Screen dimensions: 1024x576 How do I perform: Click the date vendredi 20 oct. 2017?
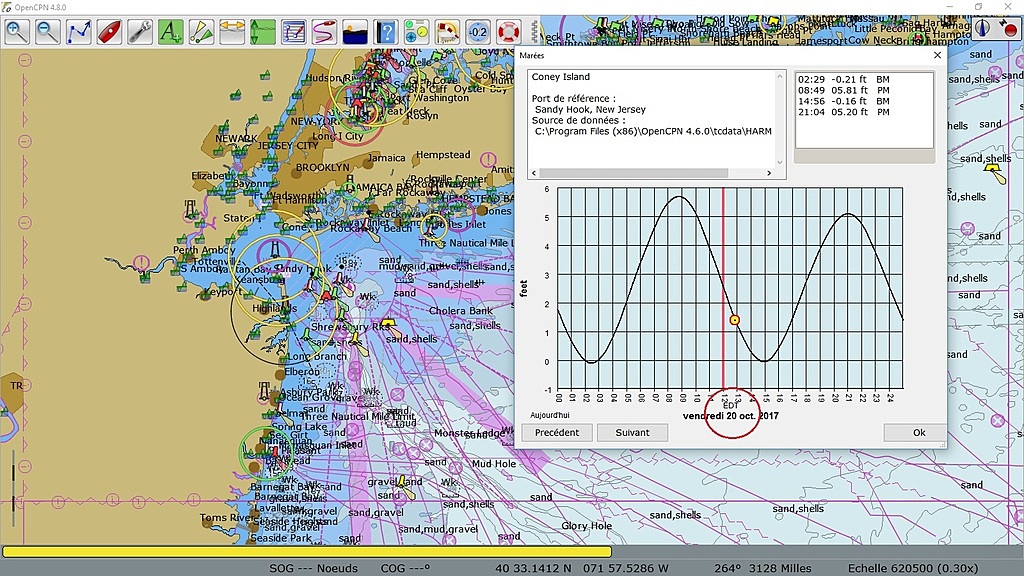(x=731, y=415)
